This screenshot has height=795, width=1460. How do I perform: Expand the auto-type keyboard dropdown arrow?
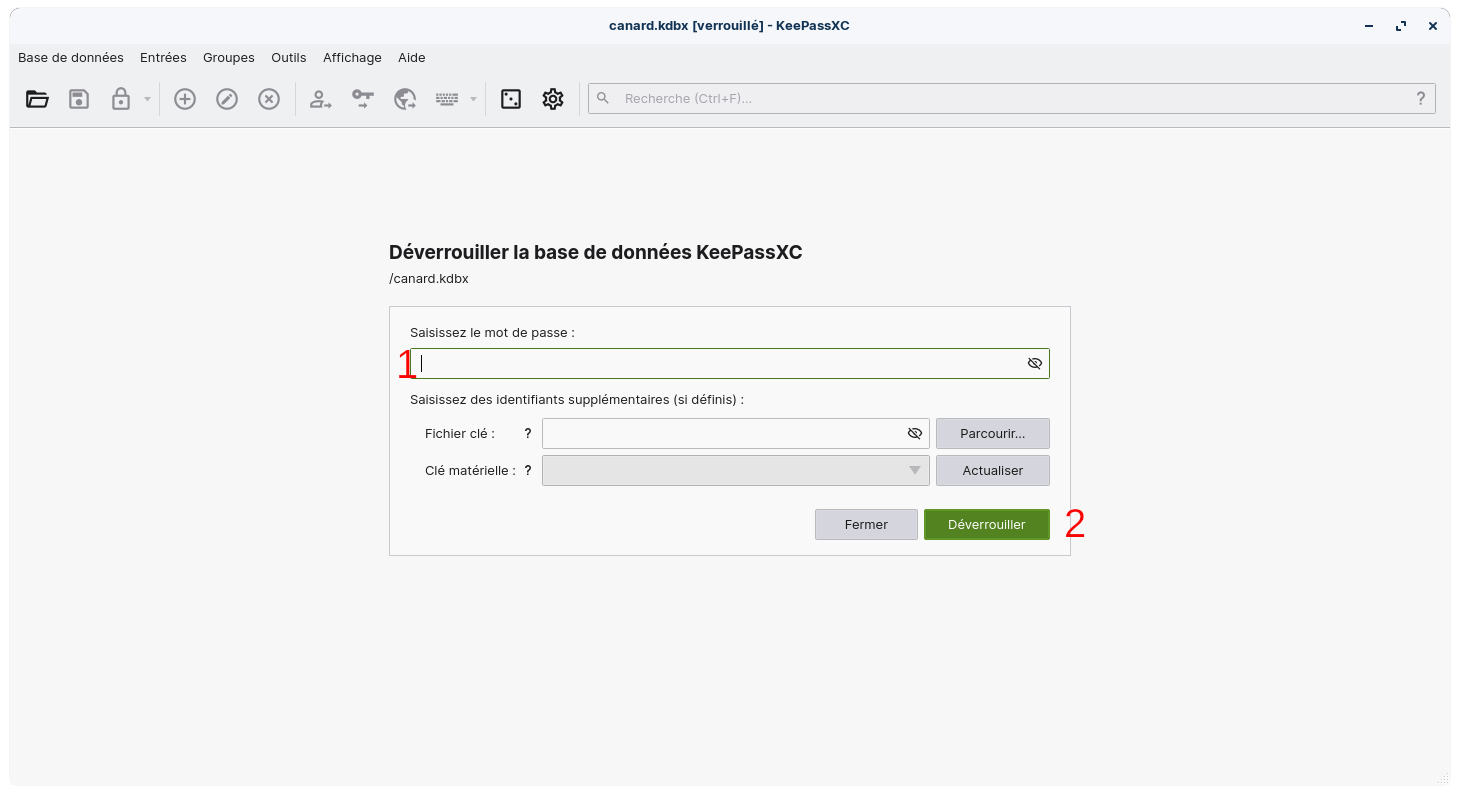[473, 99]
